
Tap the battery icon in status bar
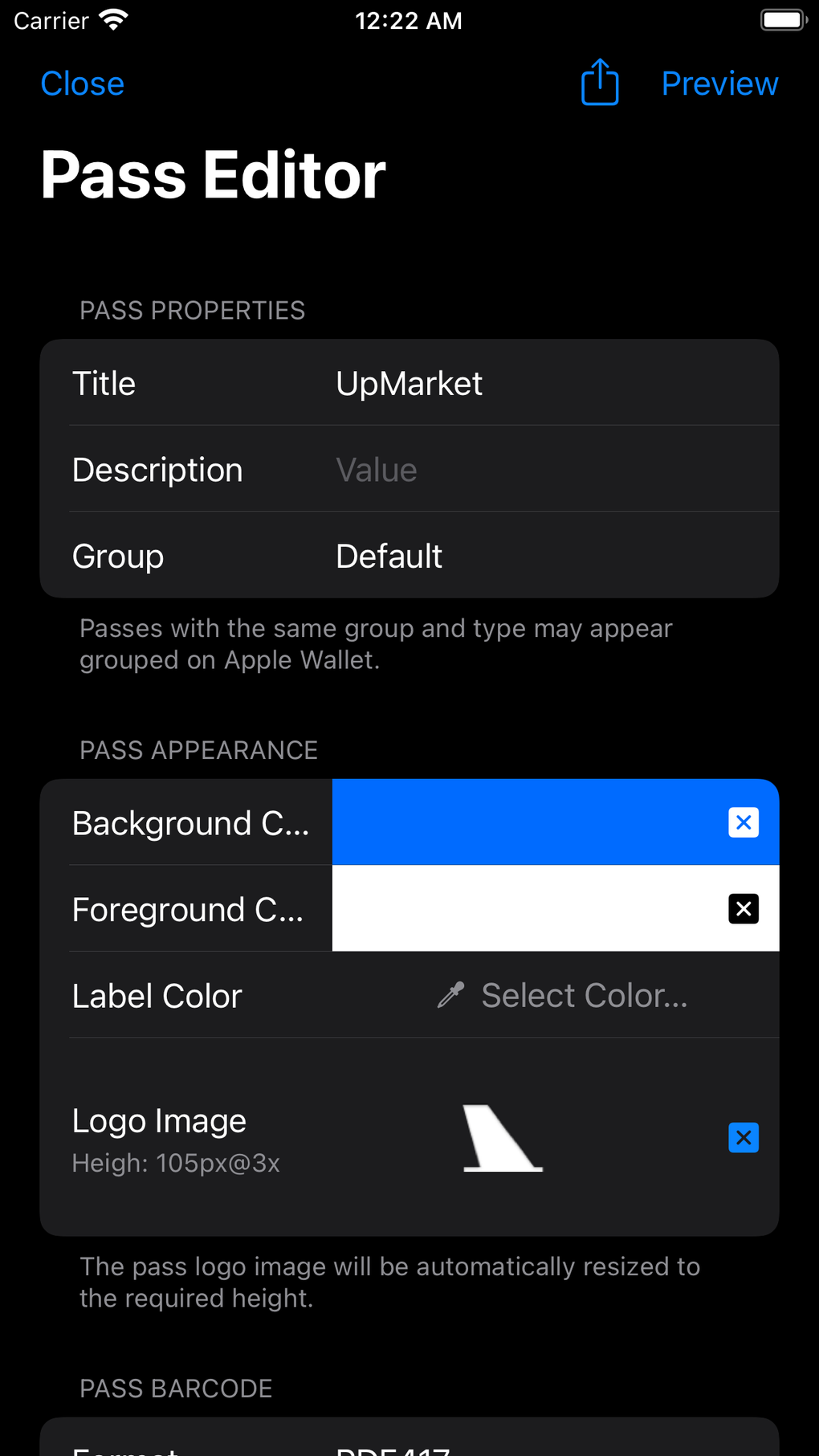pos(783,20)
